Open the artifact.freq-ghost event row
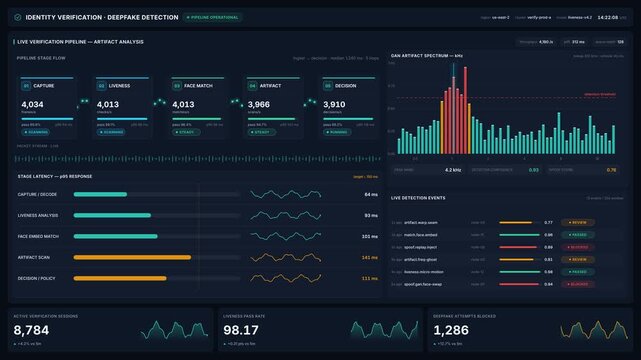Screen dimensions: 641x360 (507, 259)
